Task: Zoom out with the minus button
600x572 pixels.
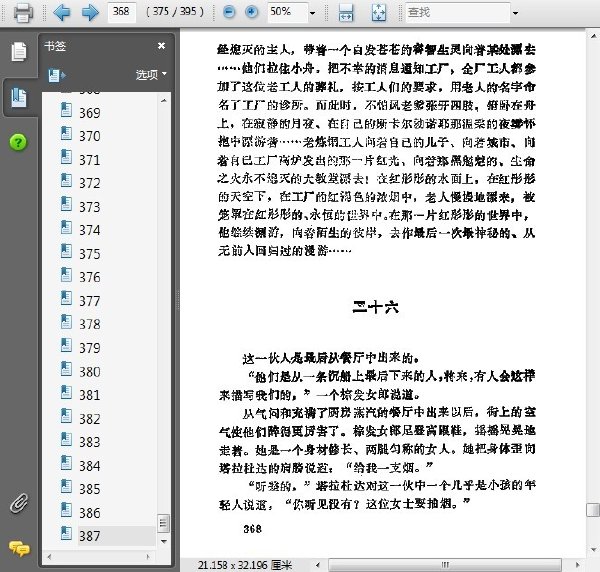Action: point(229,12)
